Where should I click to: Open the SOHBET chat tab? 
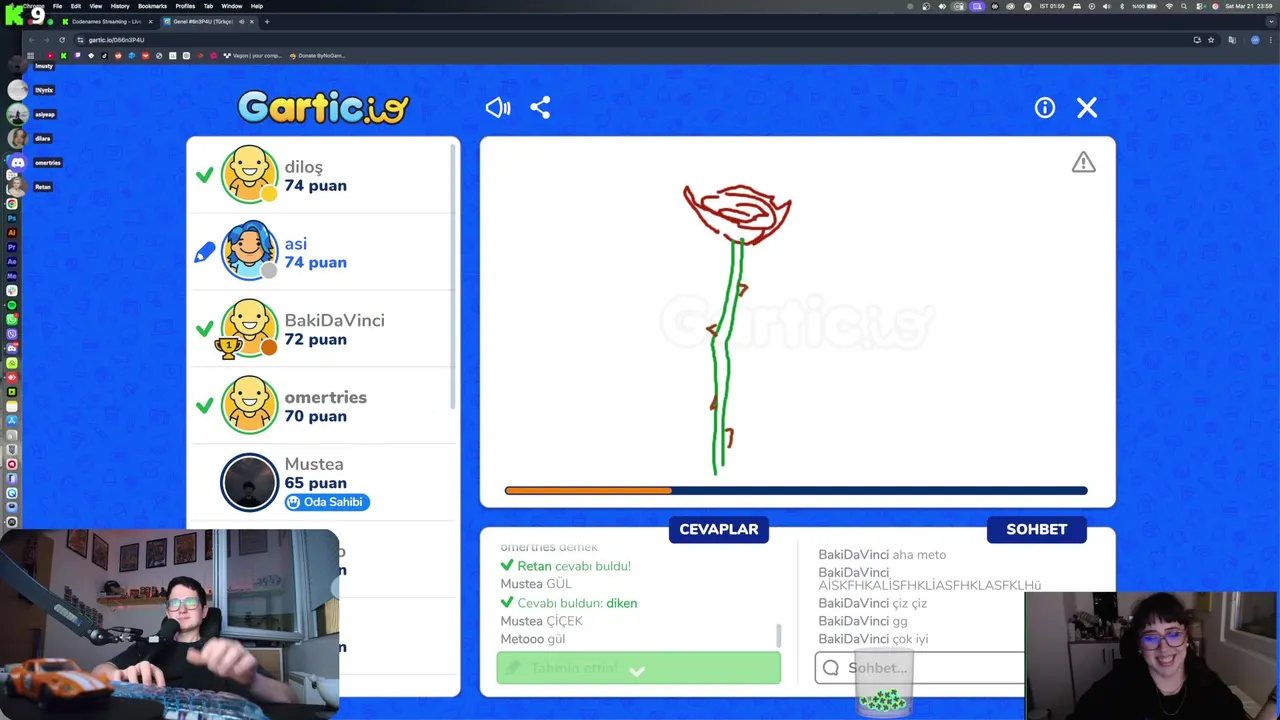point(1037,529)
